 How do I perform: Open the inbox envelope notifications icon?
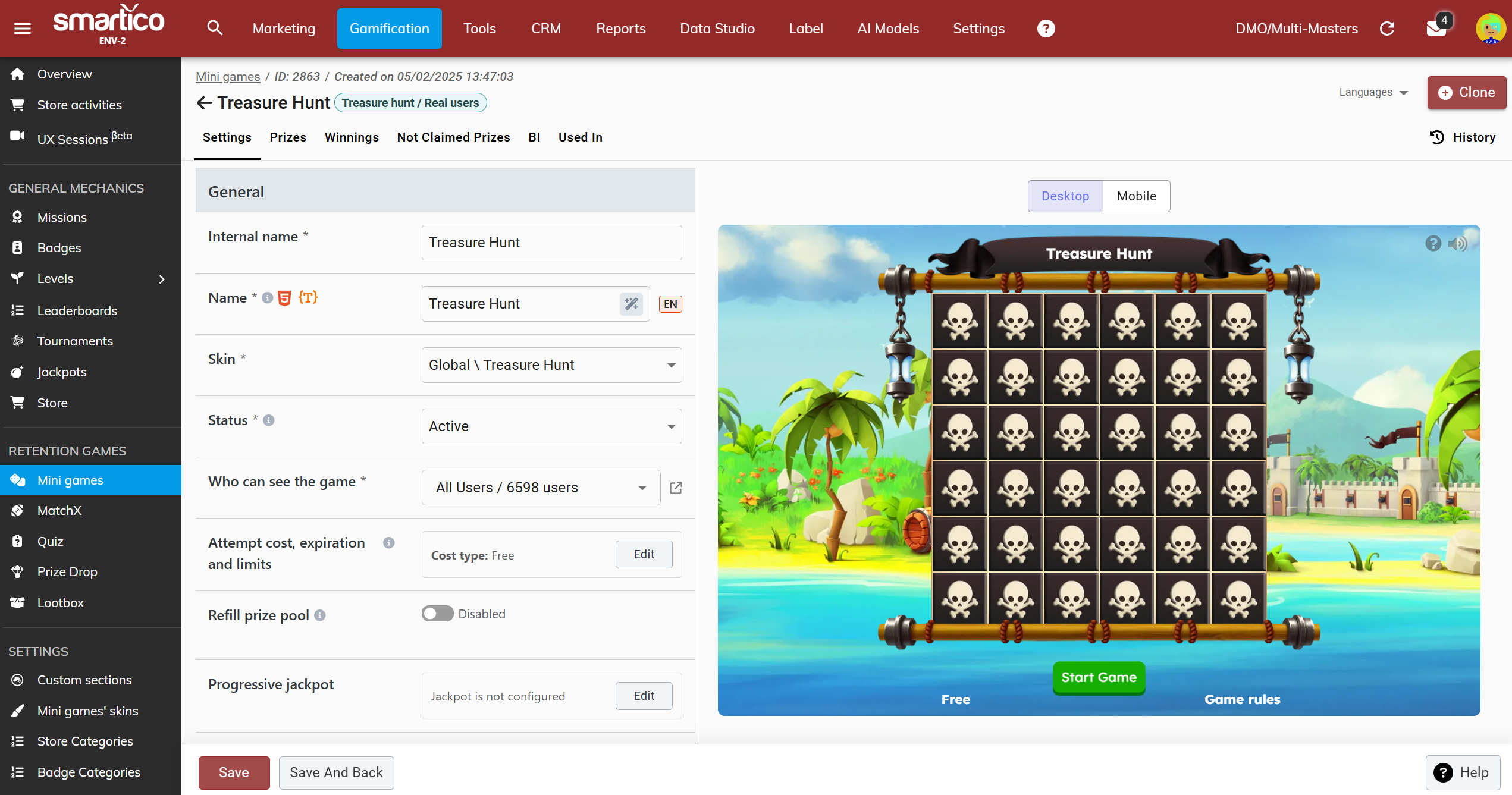1436,28
